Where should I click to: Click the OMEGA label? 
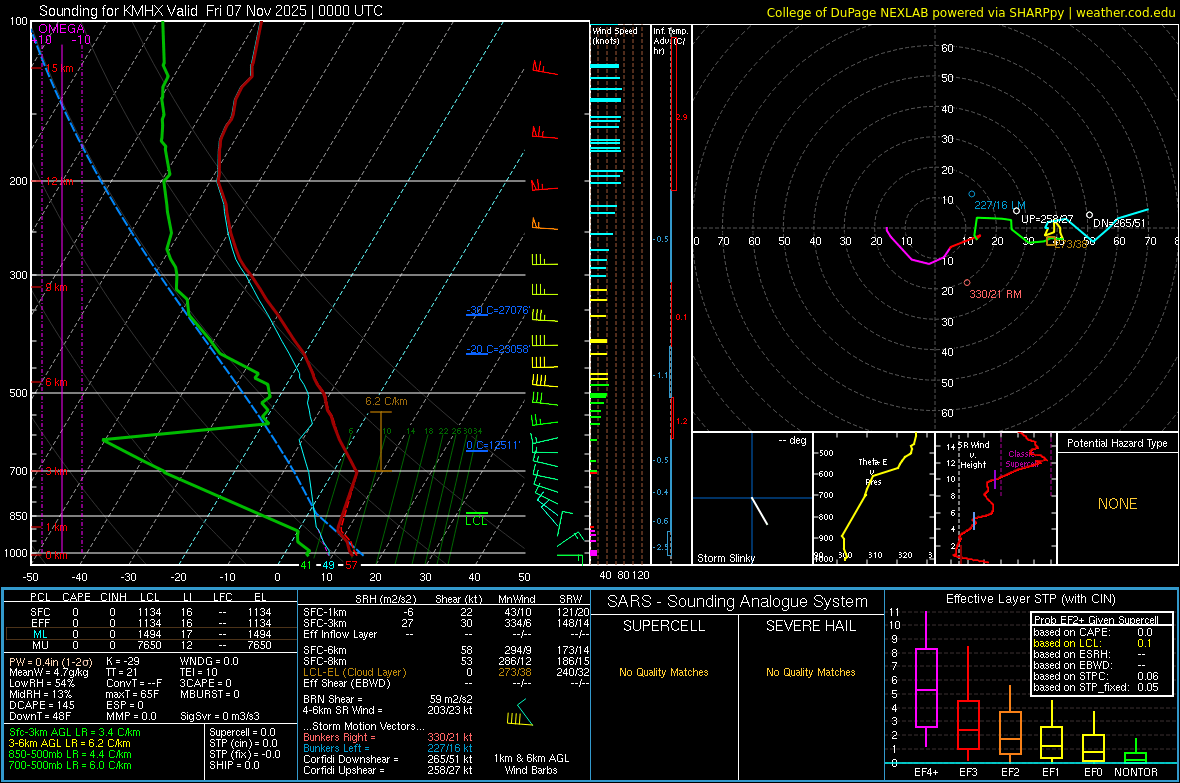[x=62, y=29]
